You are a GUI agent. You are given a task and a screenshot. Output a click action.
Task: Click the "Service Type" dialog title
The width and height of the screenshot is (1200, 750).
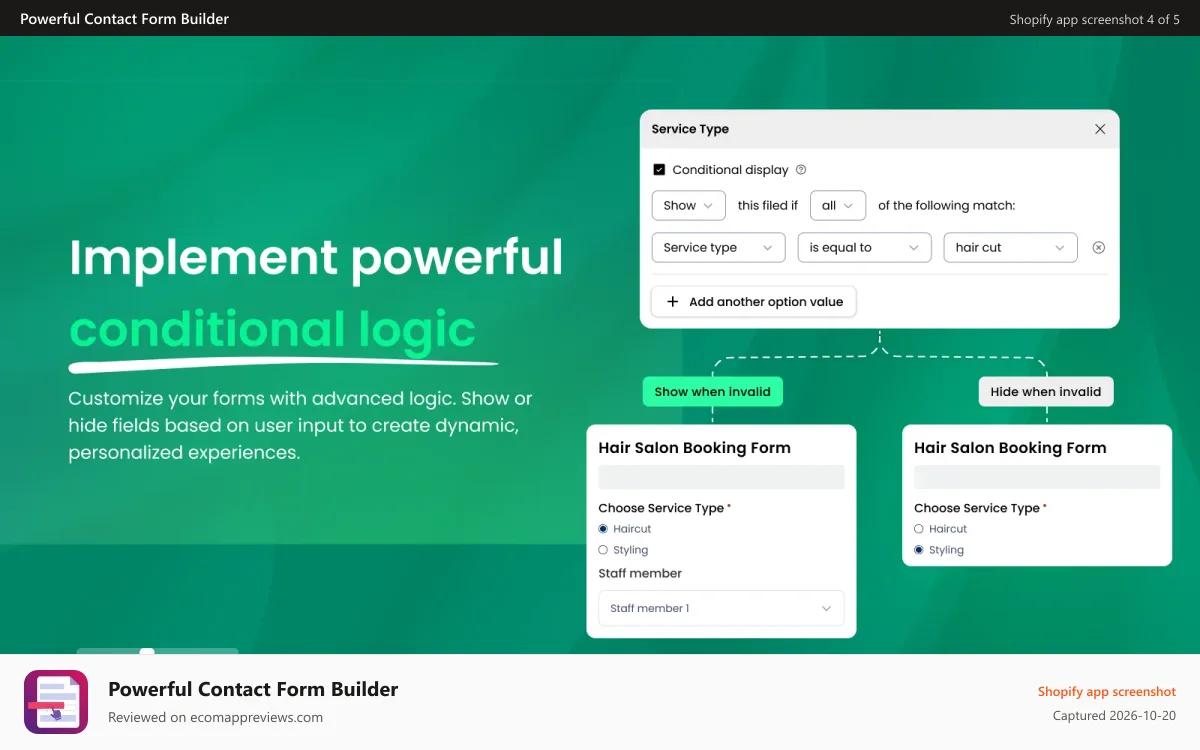coord(690,129)
